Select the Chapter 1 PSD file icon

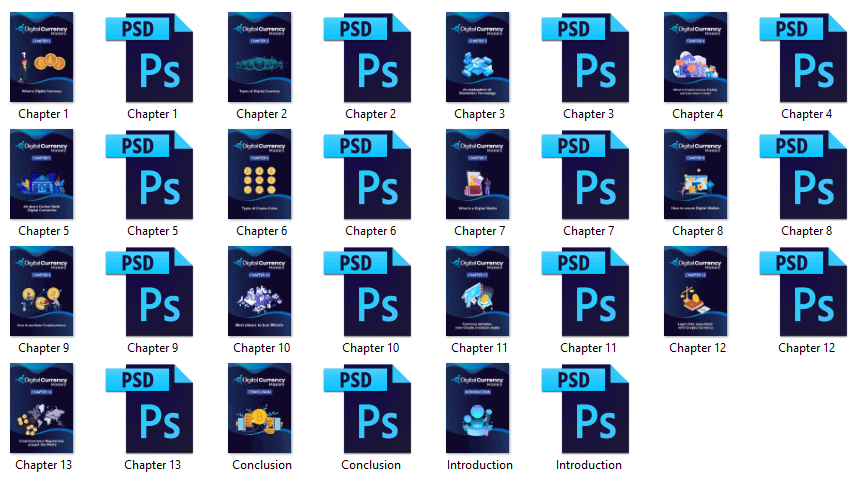pos(150,58)
